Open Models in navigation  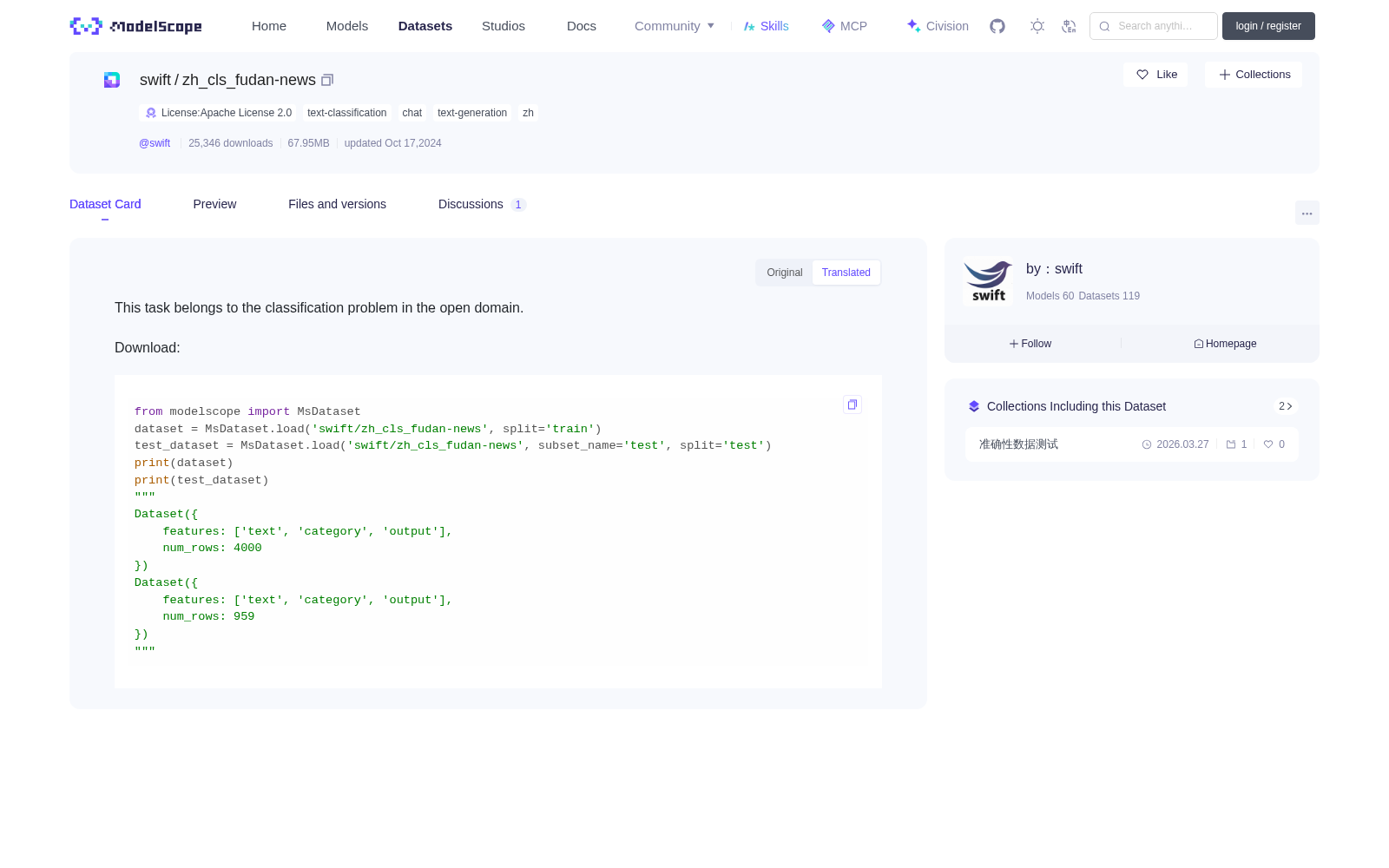click(x=347, y=26)
